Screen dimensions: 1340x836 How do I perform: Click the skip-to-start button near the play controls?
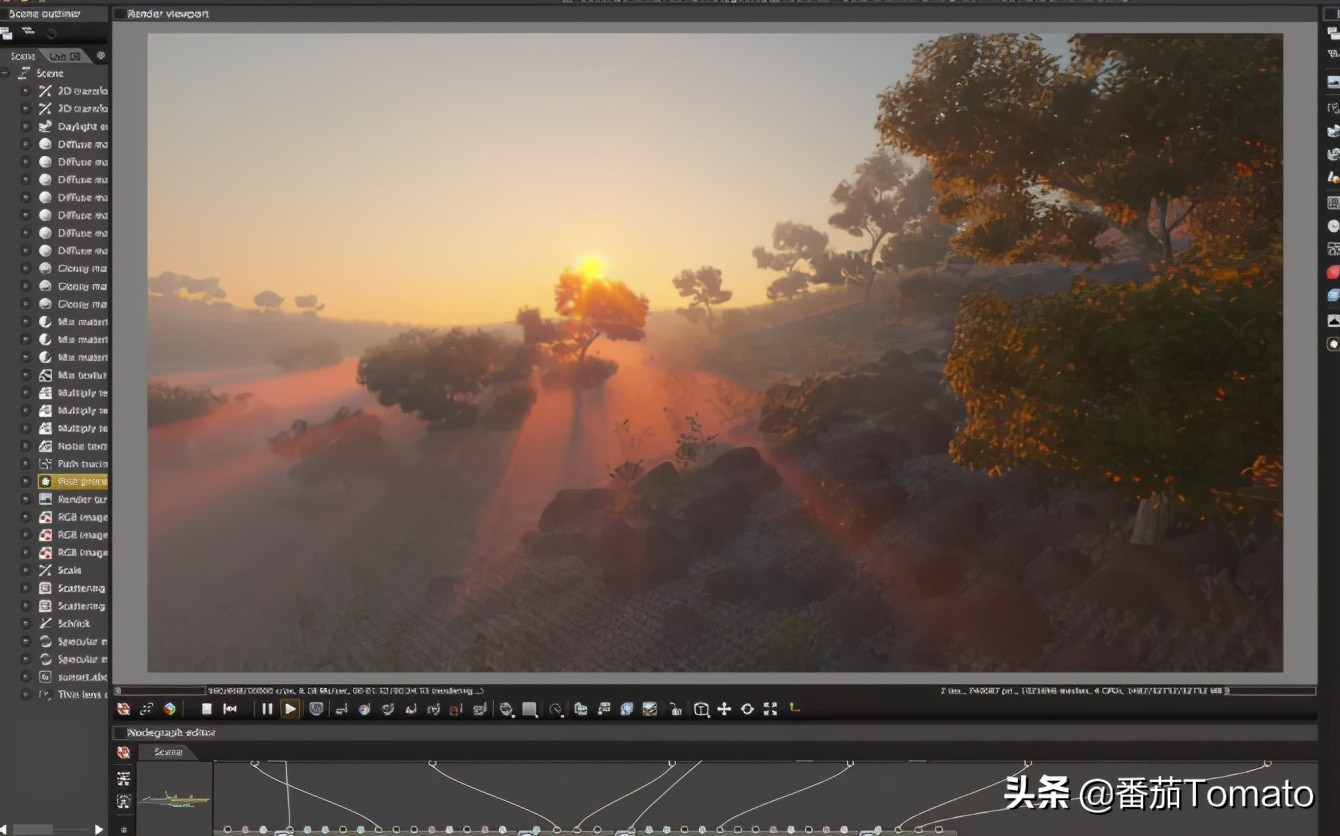coord(231,709)
